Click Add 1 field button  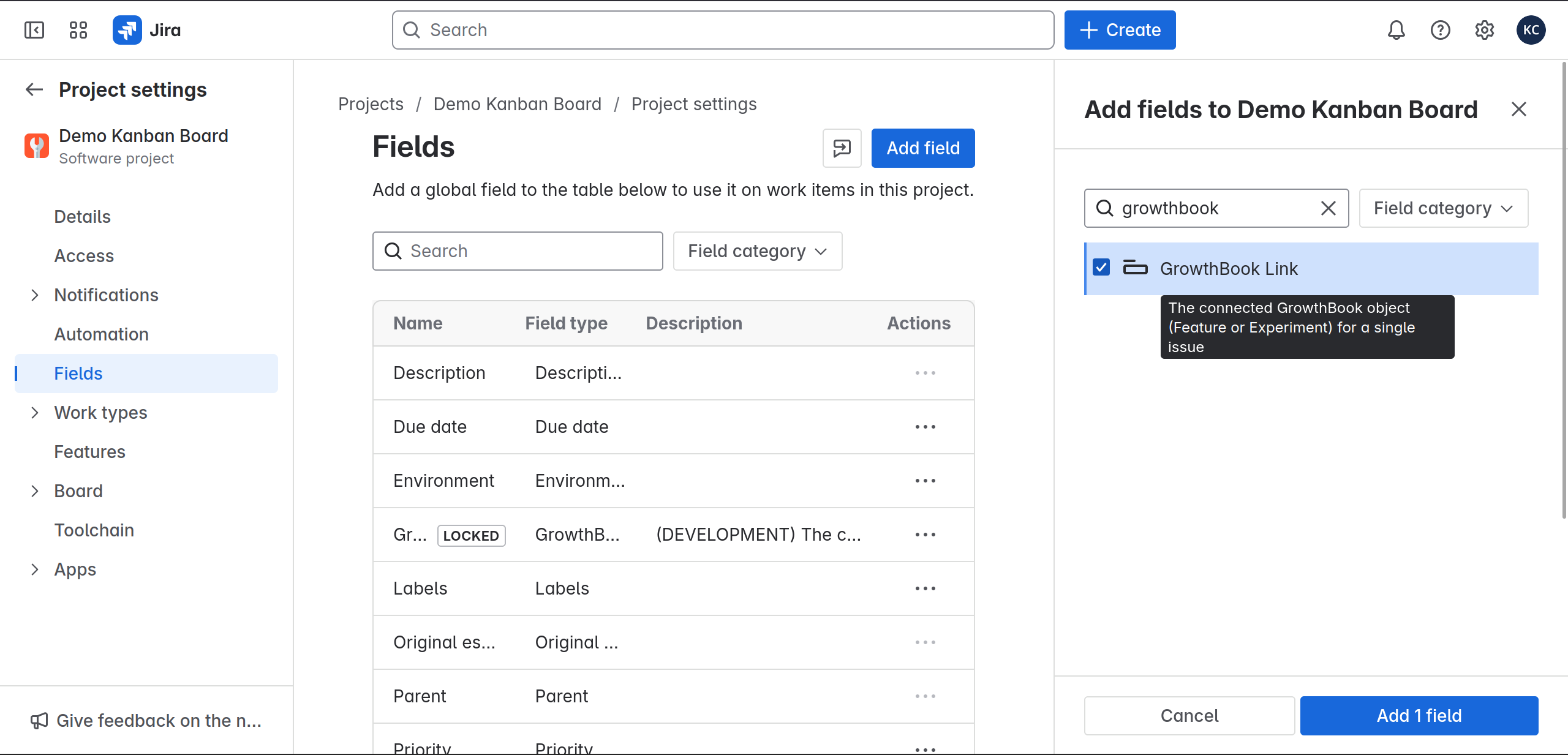click(1419, 716)
